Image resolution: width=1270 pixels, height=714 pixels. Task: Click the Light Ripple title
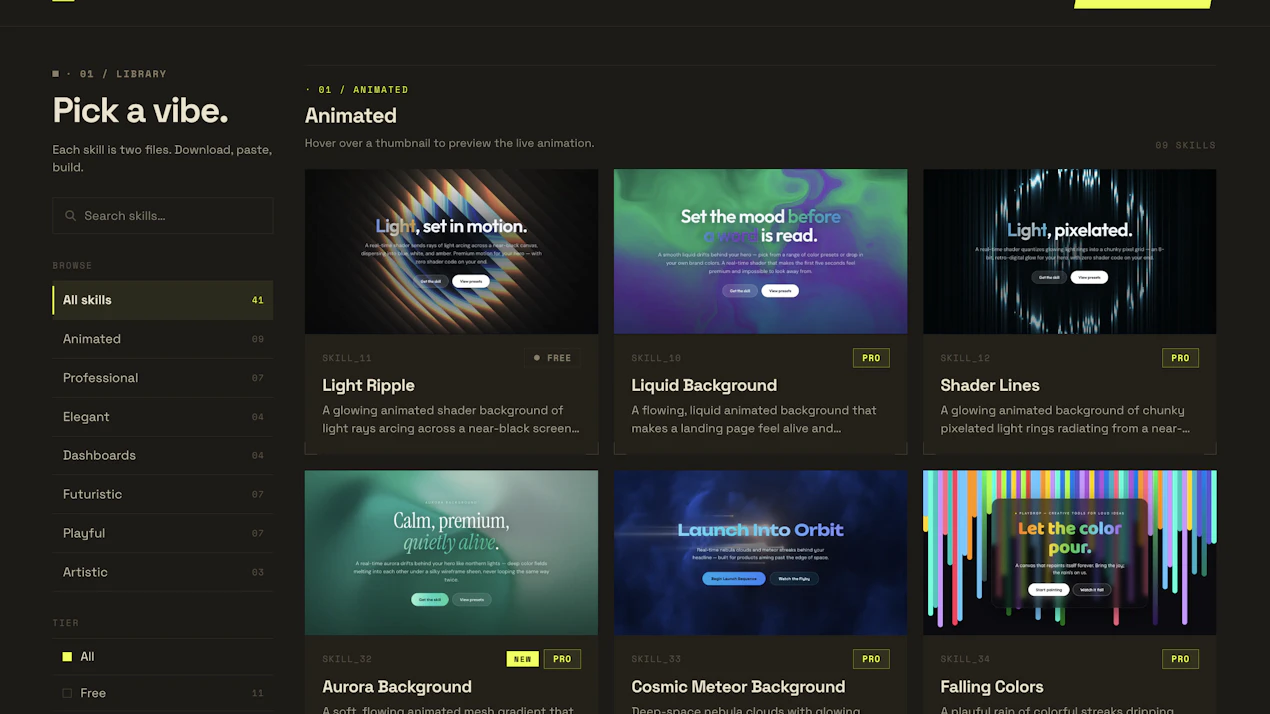pos(368,385)
